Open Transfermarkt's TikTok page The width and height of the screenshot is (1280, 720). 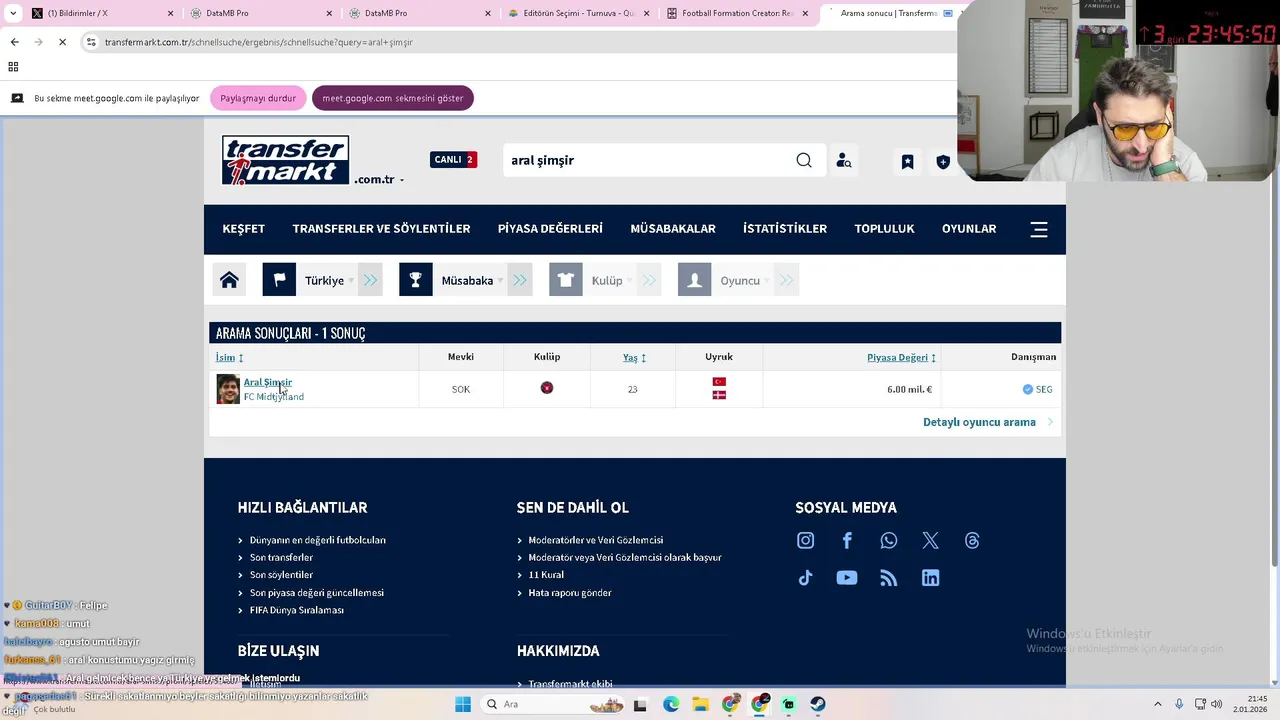click(805, 578)
